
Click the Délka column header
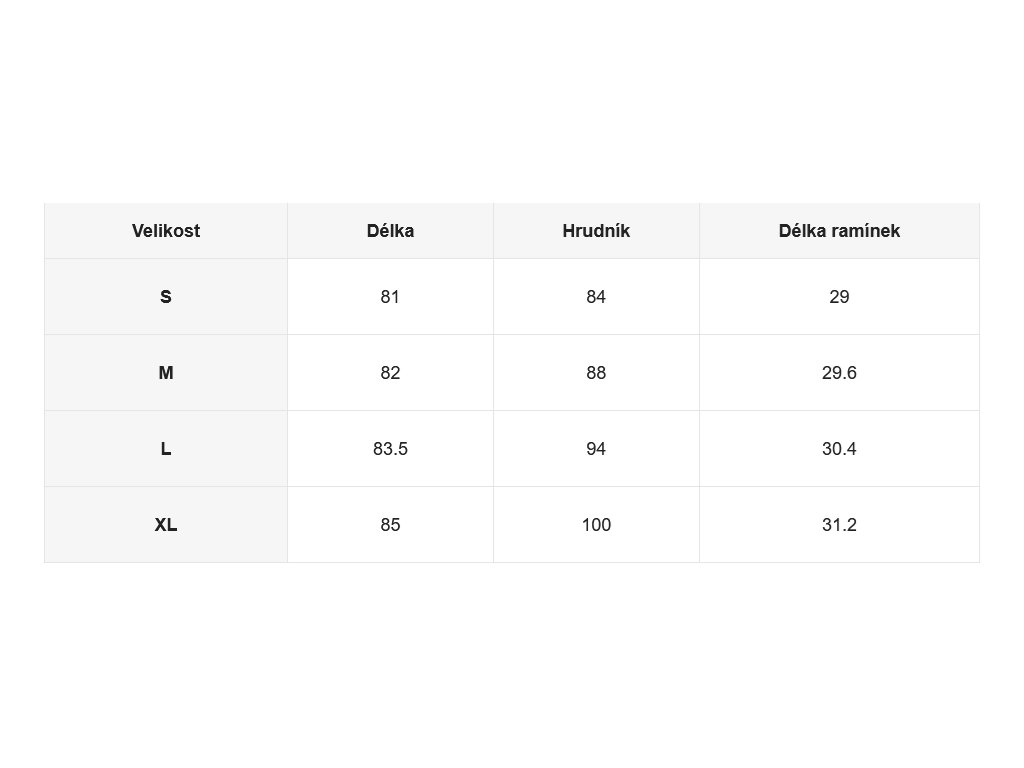tap(391, 231)
